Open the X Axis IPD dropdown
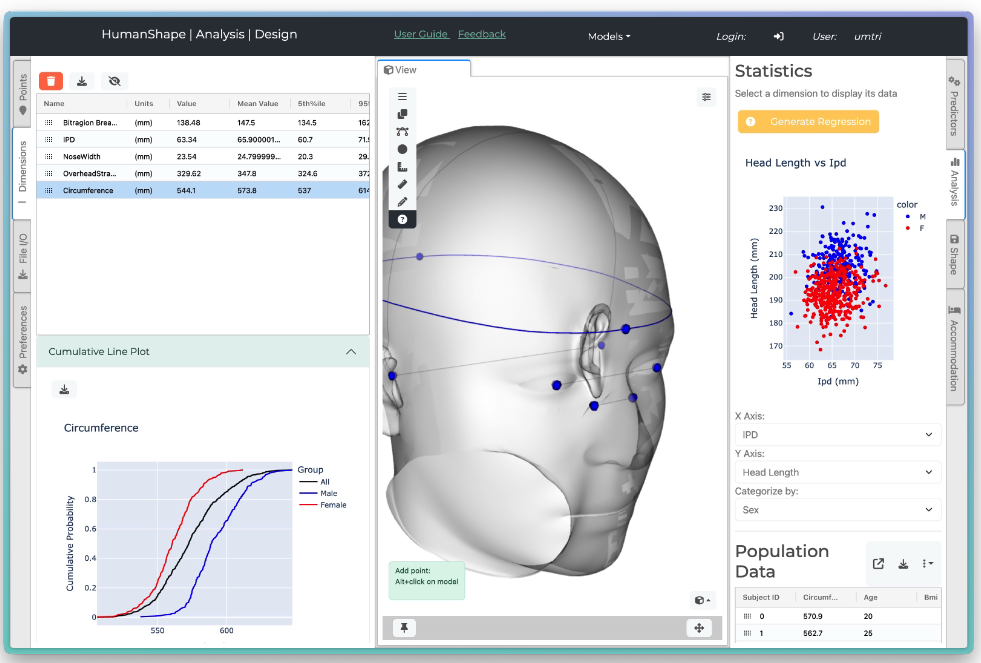 [837, 435]
